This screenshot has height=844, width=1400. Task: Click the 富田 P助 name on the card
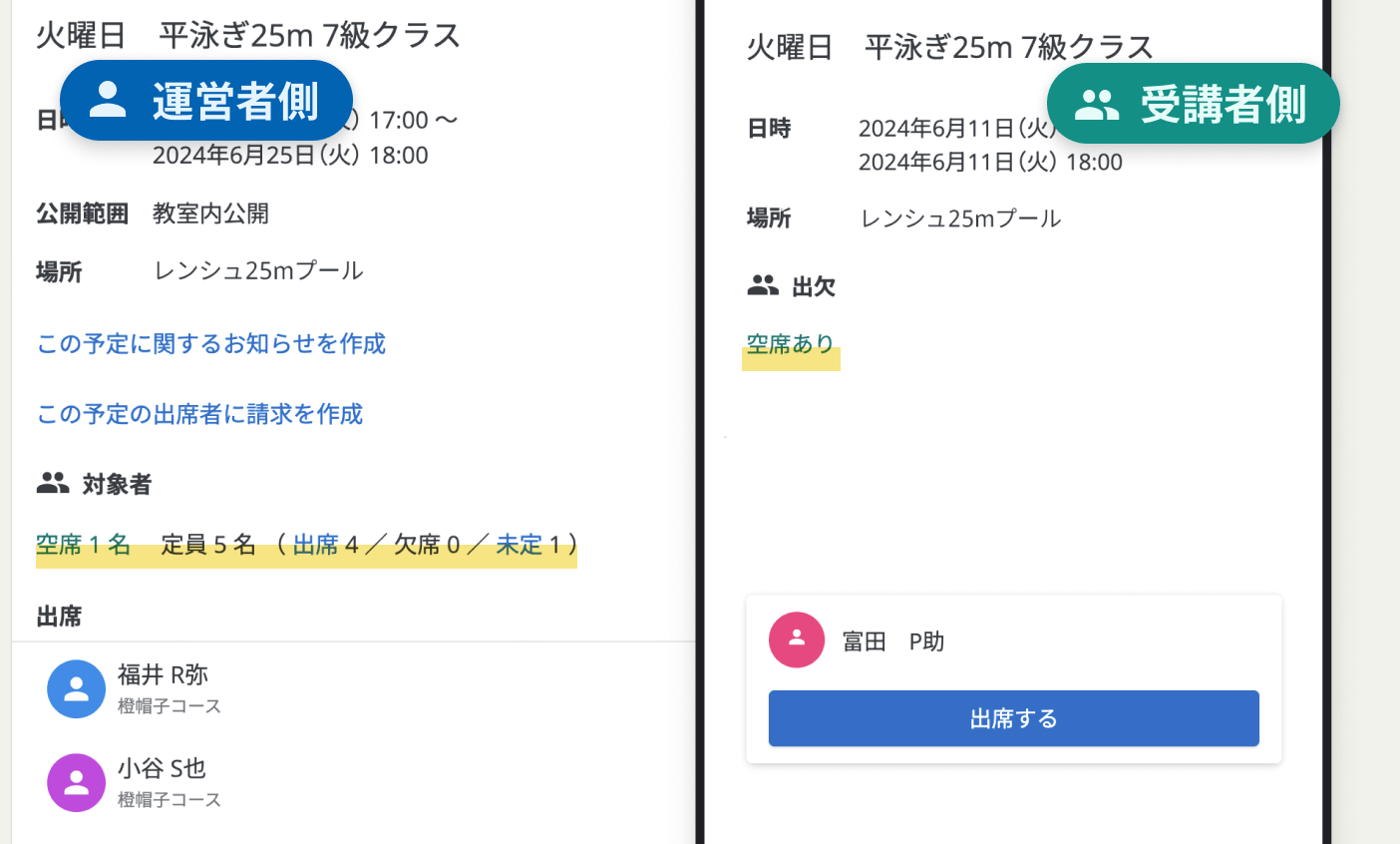[x=893, y=641]
